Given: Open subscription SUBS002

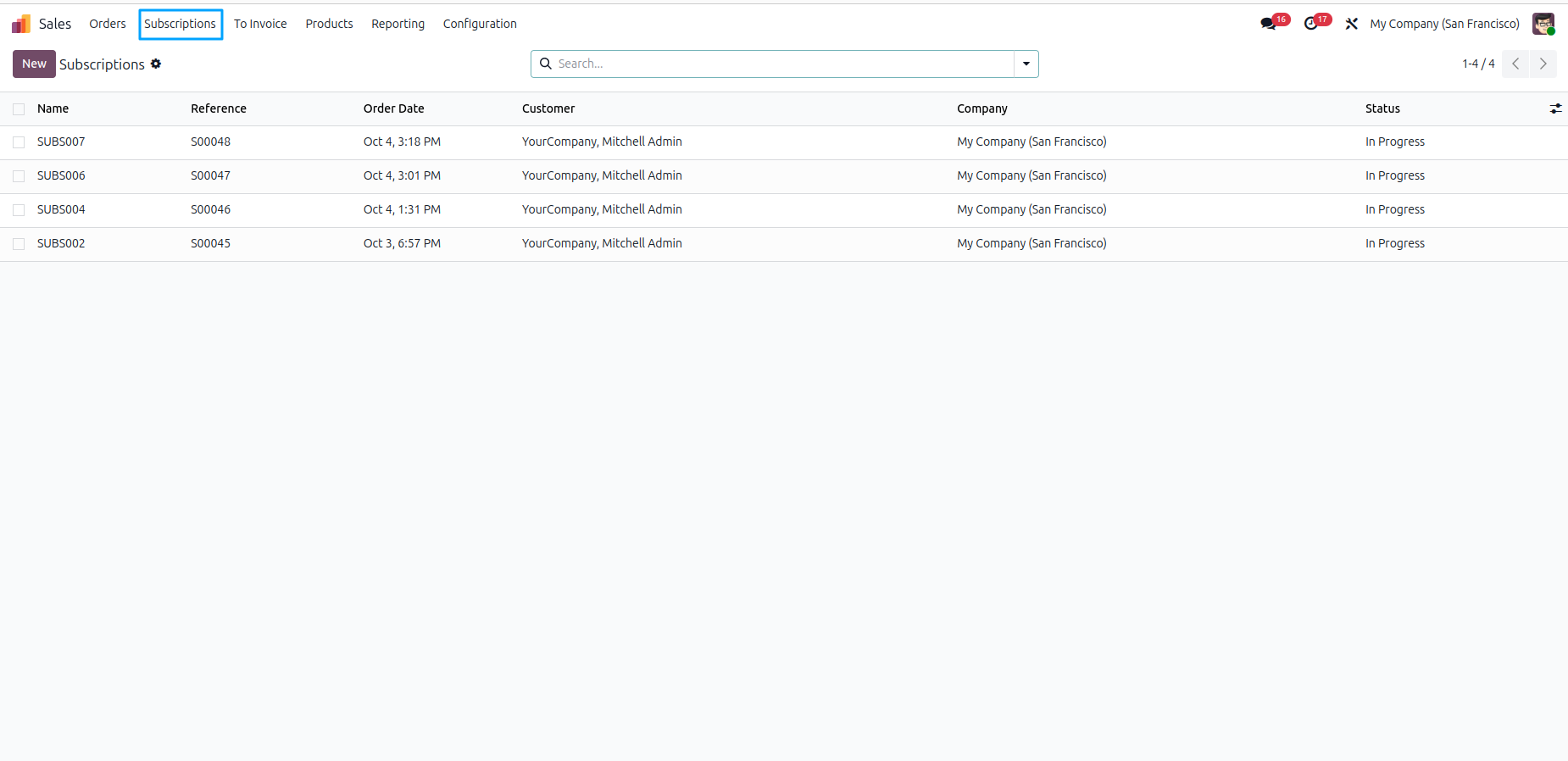Looking at the screenshot, I should point(61,243).
